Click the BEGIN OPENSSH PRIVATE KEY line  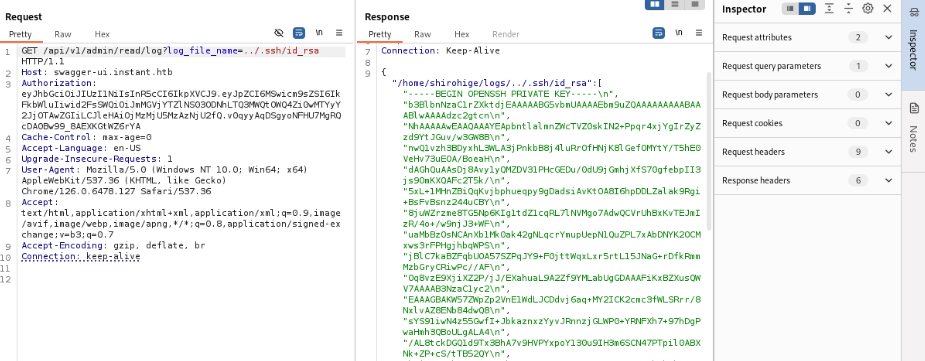(x=510, y=94)
